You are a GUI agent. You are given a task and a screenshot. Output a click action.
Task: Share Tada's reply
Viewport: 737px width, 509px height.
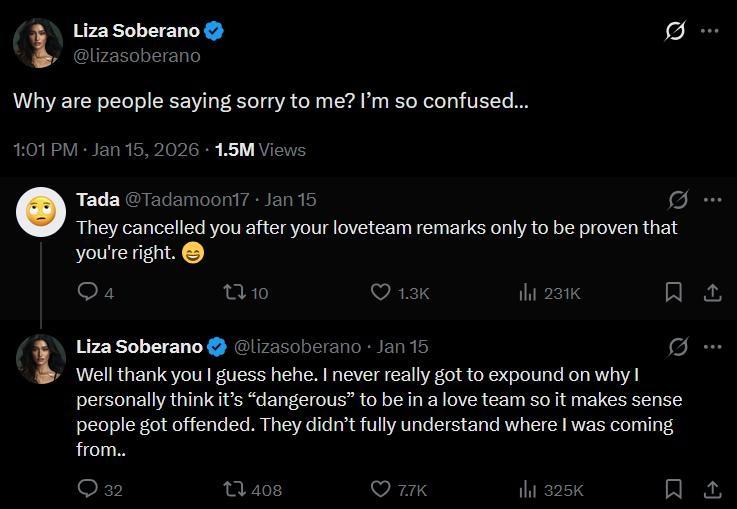pos(712,292)
